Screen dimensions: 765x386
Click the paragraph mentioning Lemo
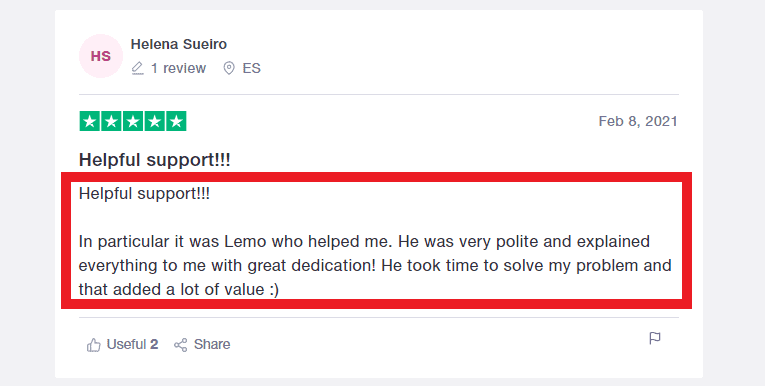click(x=375, y=265)
